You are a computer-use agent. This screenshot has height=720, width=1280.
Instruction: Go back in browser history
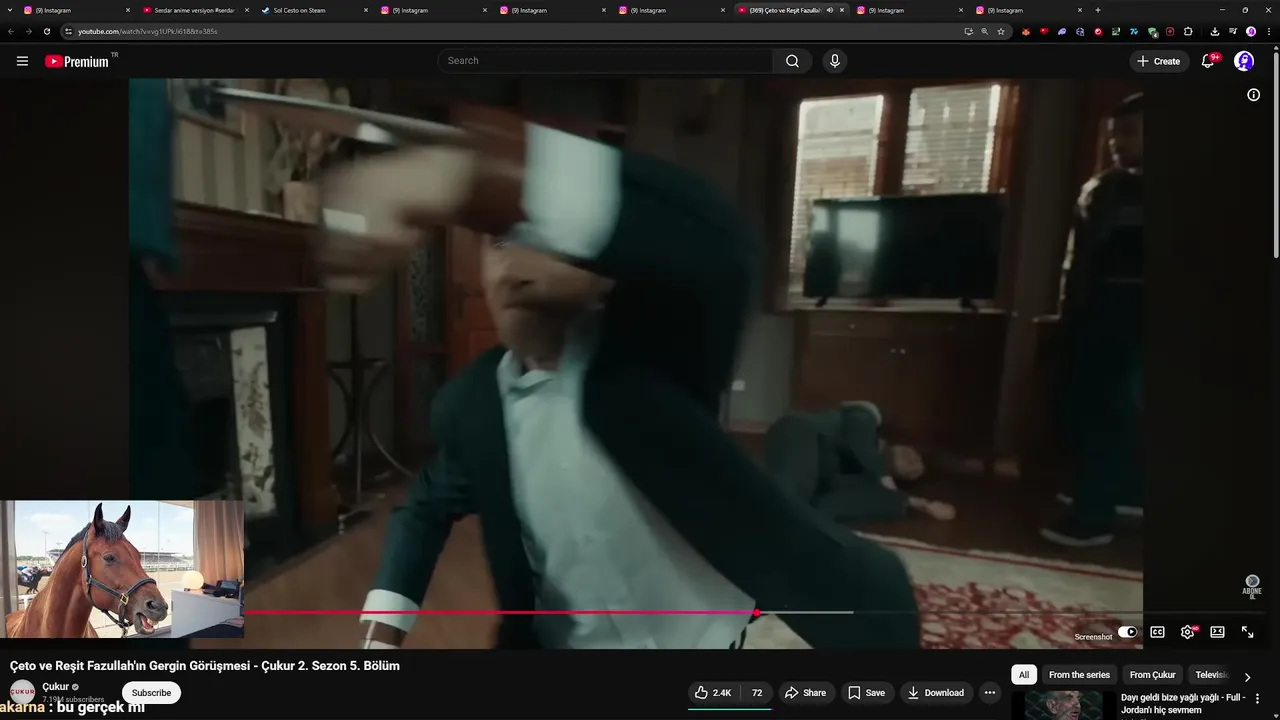[10, 31]
